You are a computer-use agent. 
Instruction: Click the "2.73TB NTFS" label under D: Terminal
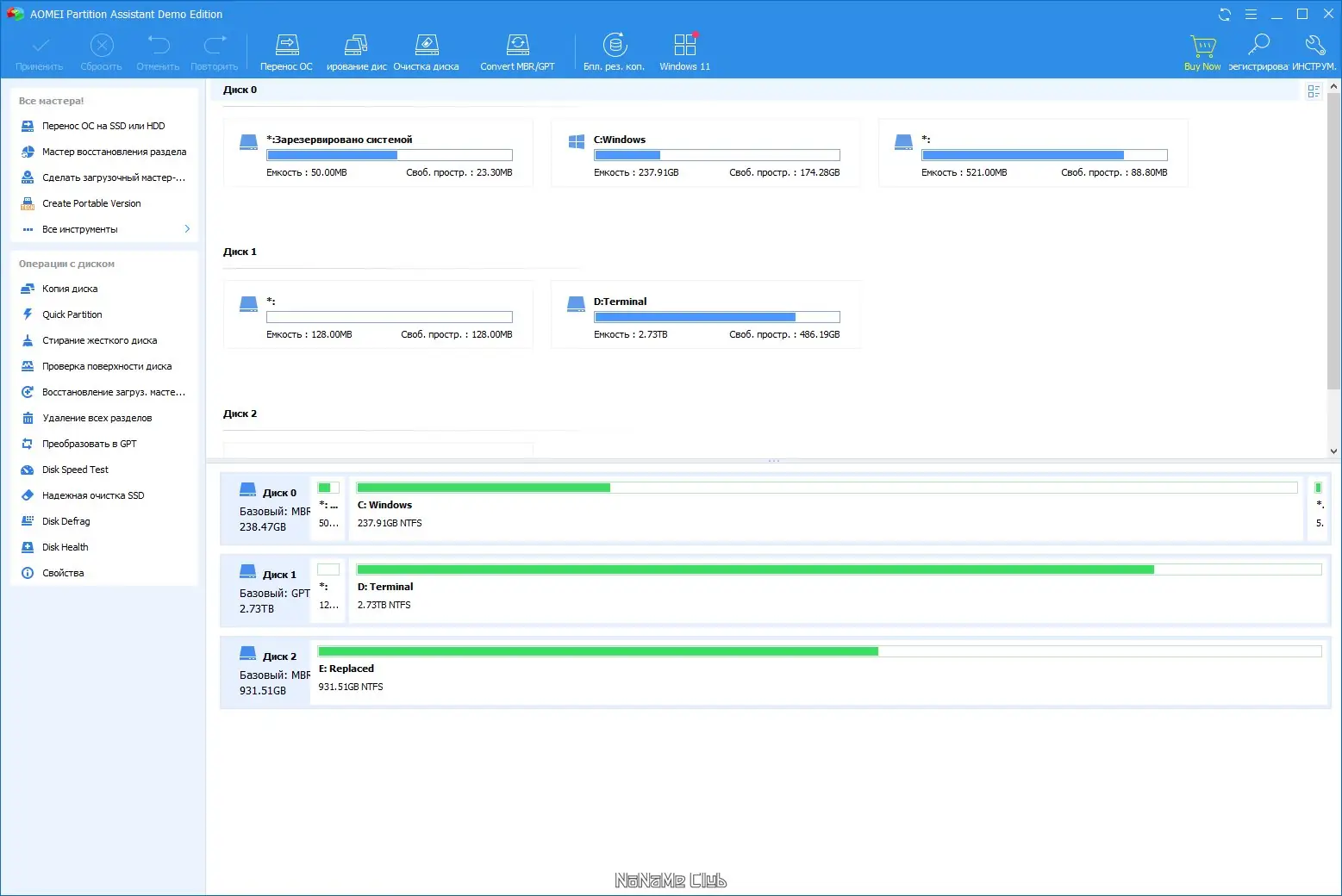[384, 605]
